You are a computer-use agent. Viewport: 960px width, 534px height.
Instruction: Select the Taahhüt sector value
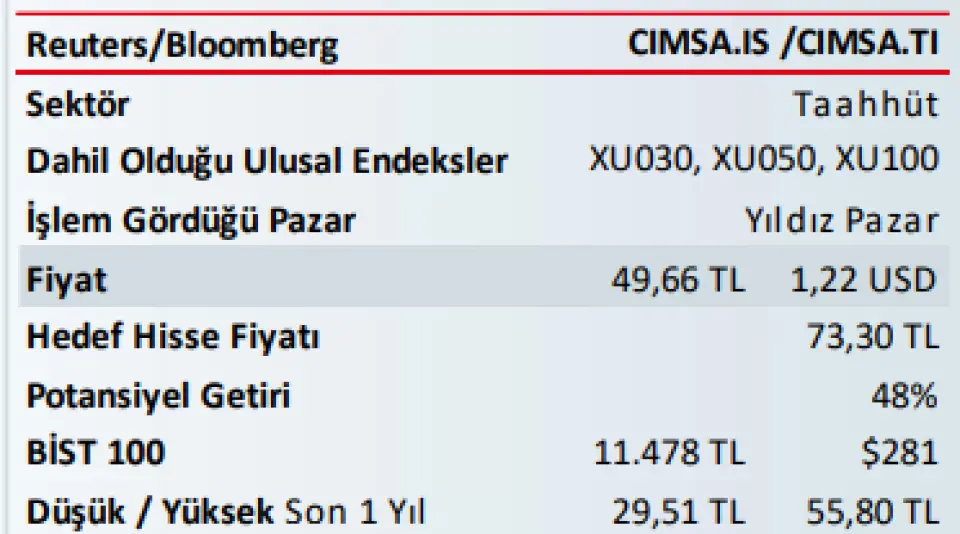[x=866, y=104]
